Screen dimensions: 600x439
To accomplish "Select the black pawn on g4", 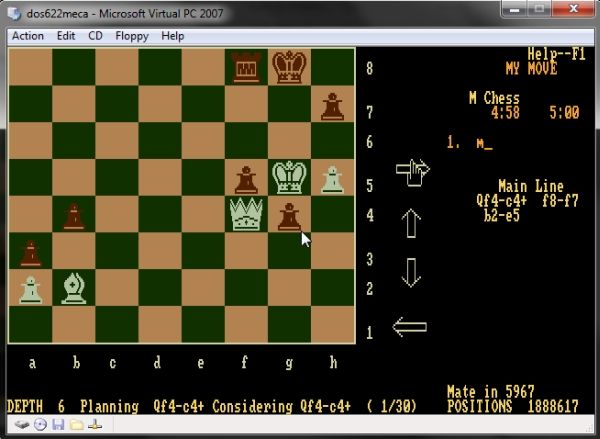I will click(x=289, y=217).
